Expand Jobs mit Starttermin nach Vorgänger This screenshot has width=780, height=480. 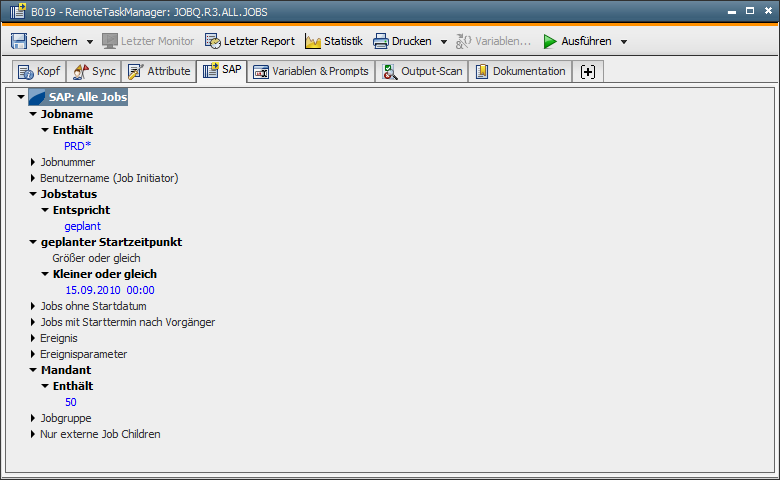pos(33,322)
